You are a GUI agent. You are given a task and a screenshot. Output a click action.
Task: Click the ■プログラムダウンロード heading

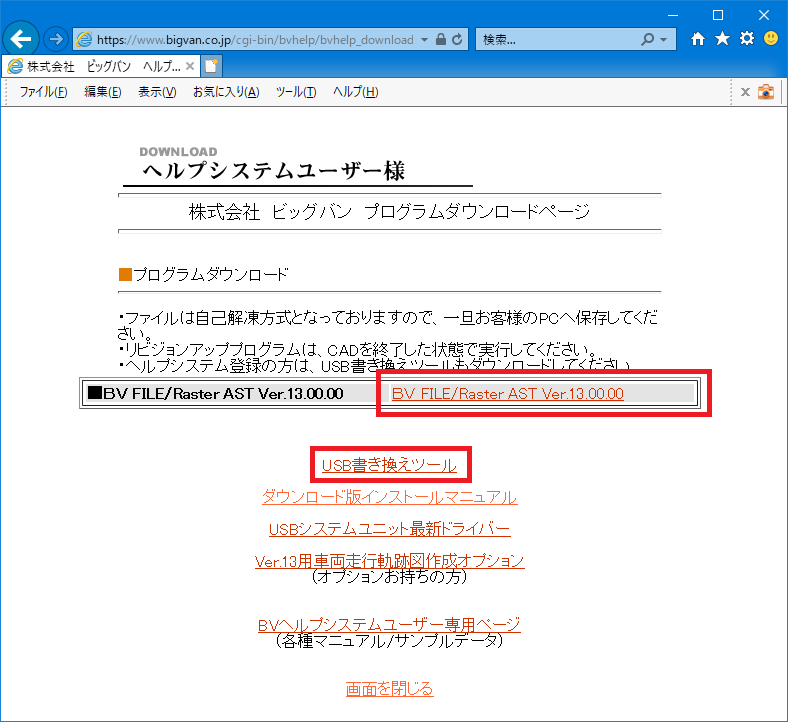coord(204,274)
